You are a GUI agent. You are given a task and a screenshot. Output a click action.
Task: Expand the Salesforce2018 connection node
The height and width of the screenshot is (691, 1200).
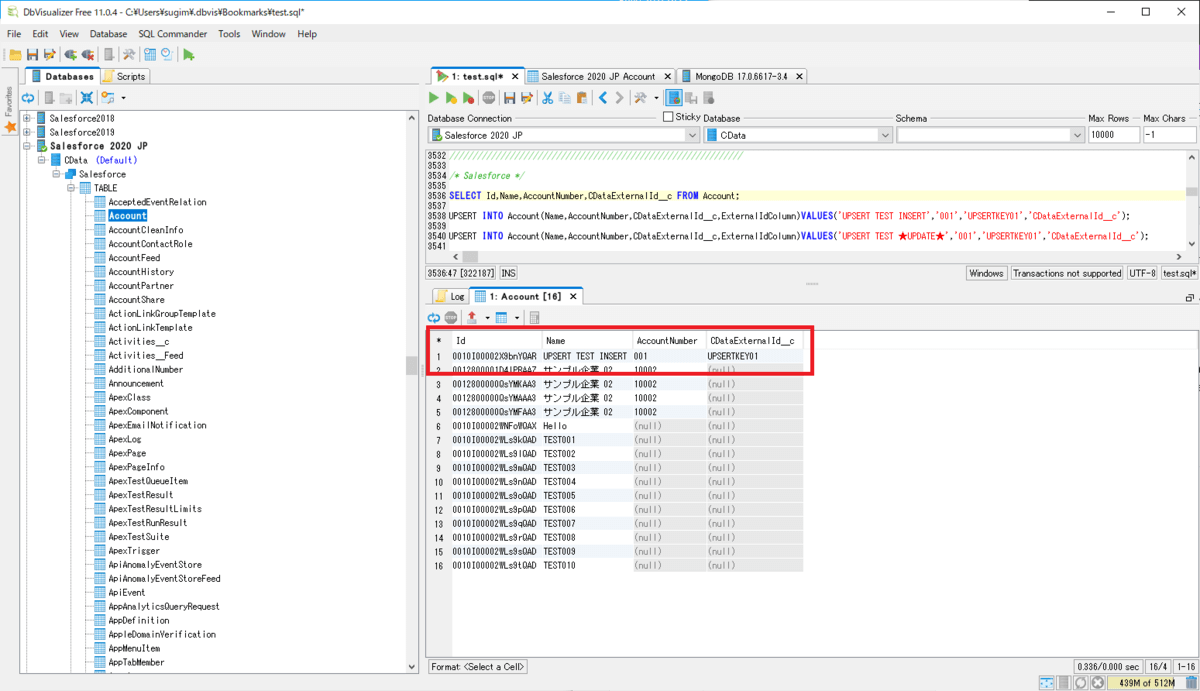click(28, 118)
